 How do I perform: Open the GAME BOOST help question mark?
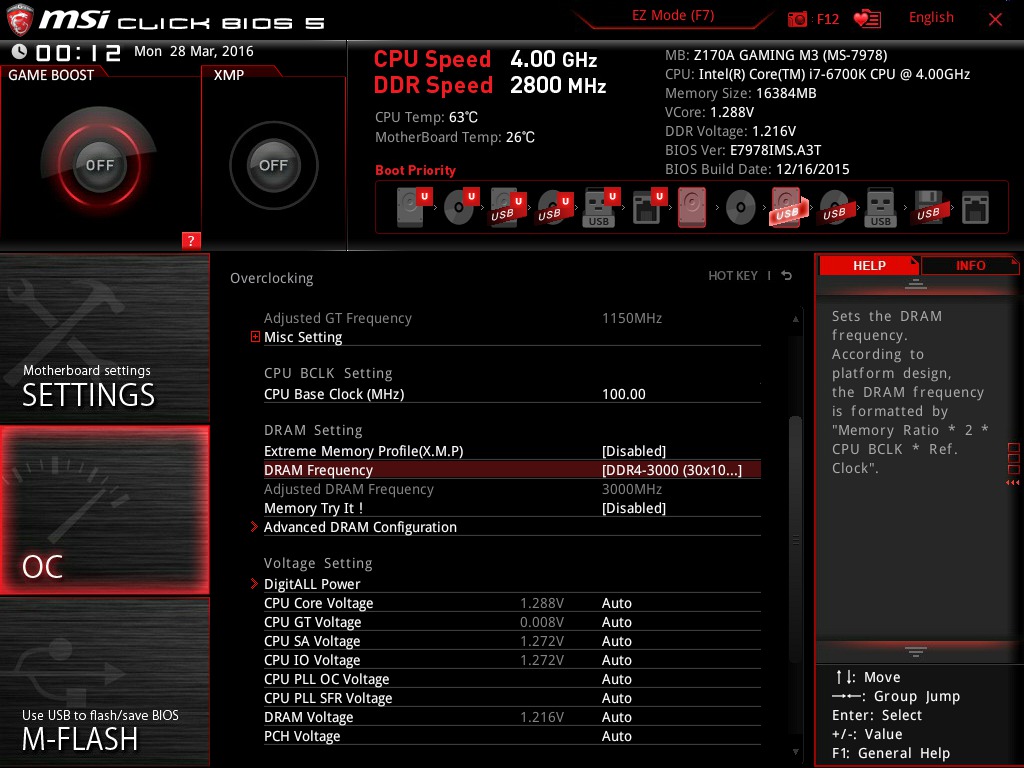[x=191, y=241]
